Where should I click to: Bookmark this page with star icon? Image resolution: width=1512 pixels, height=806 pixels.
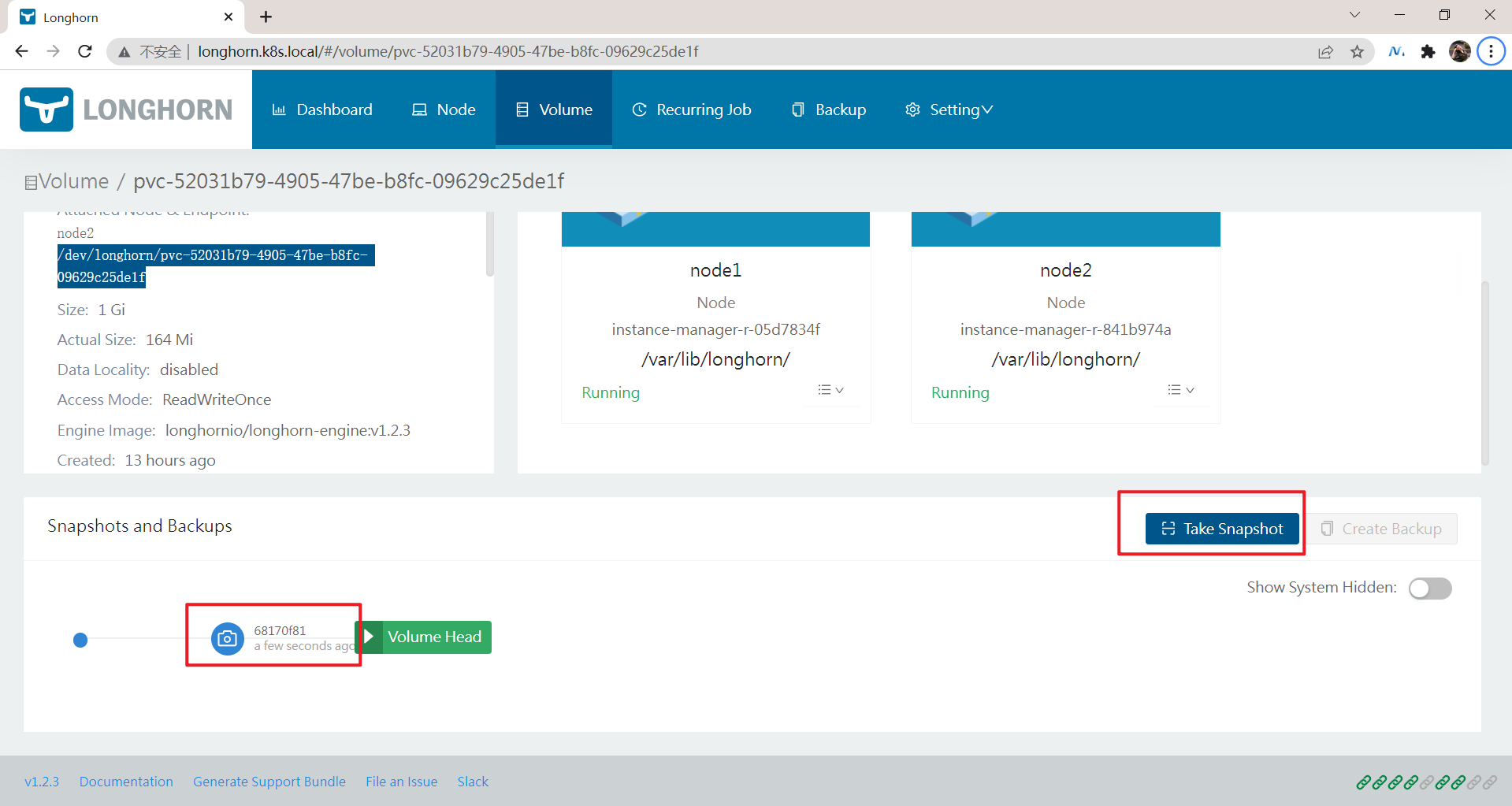[x=1357, y=52]
